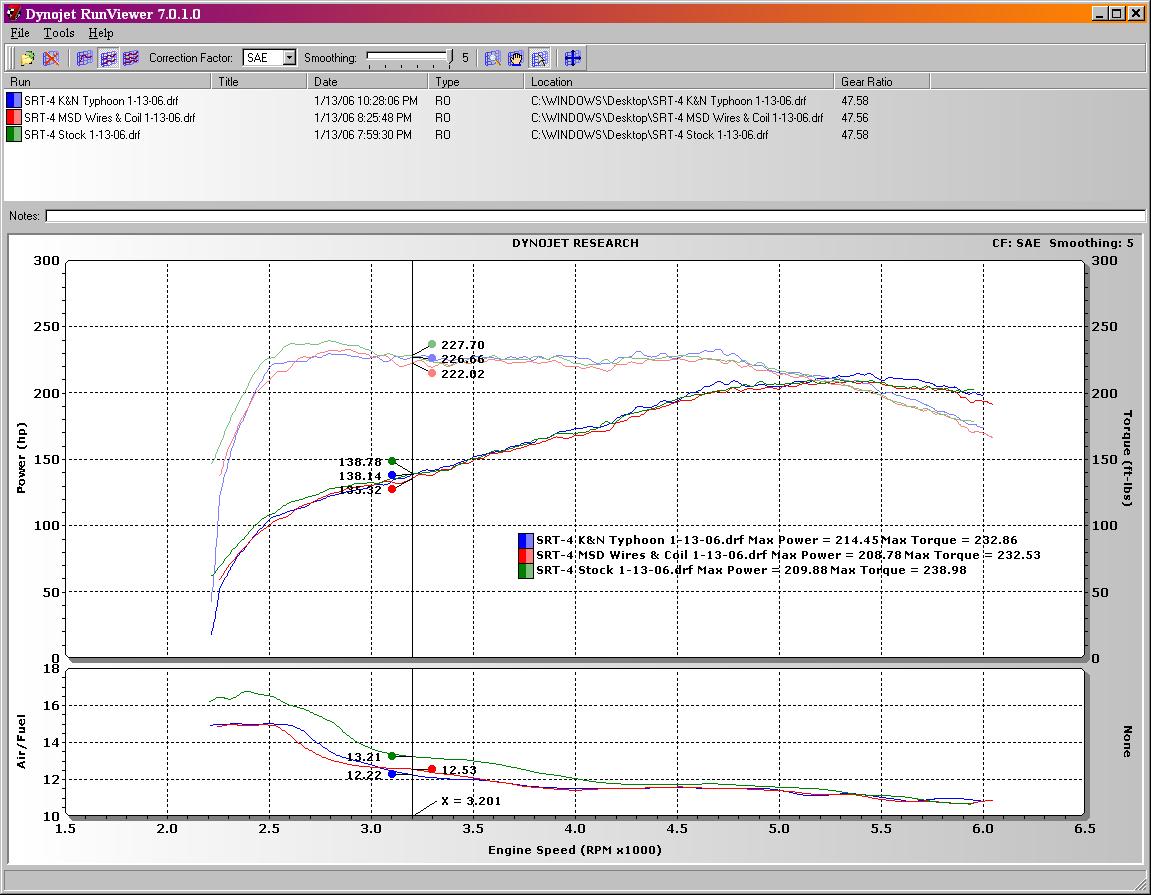Select the third graph layout icon
The height and width of the screenshot is (895, 1151).
[131, 58]
